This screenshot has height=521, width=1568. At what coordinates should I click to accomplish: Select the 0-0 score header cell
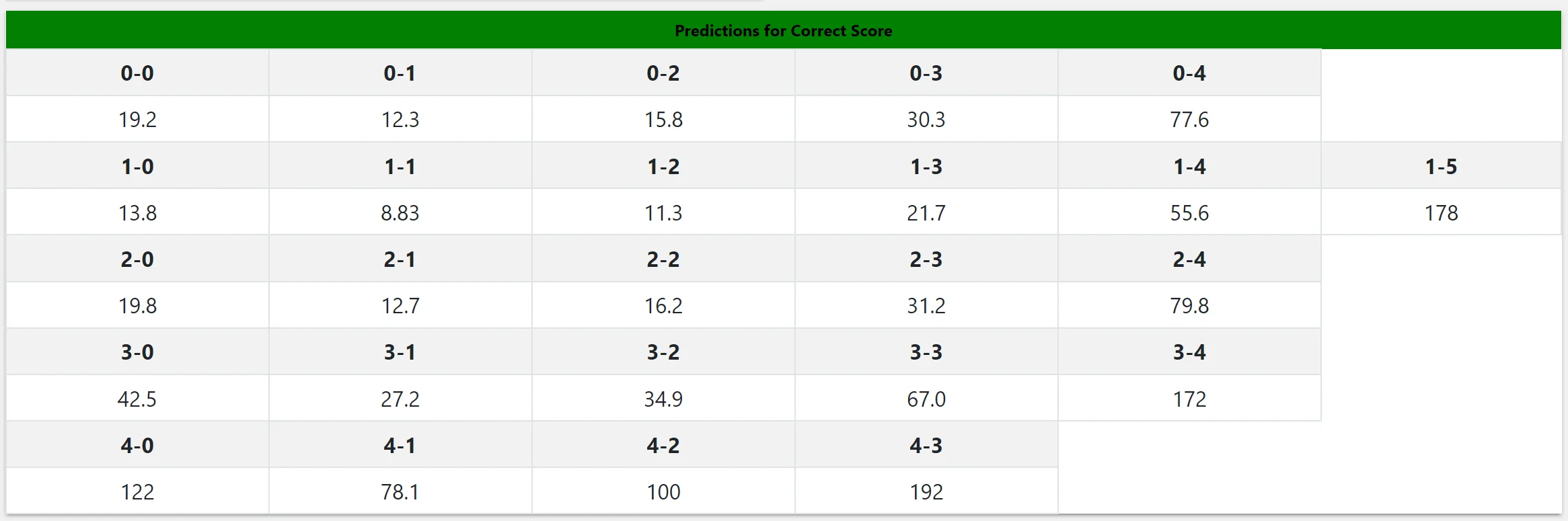click(137, 73)
